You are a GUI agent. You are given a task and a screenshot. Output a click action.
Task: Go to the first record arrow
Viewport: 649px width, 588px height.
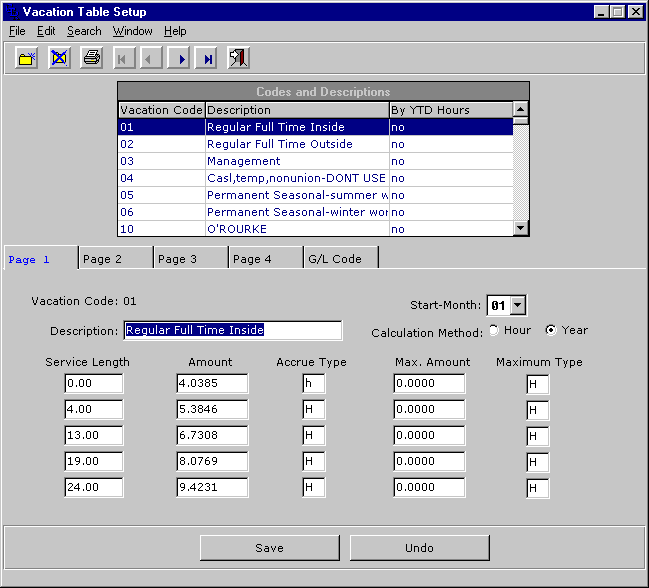pyautogui.click(x=124, y=59)
